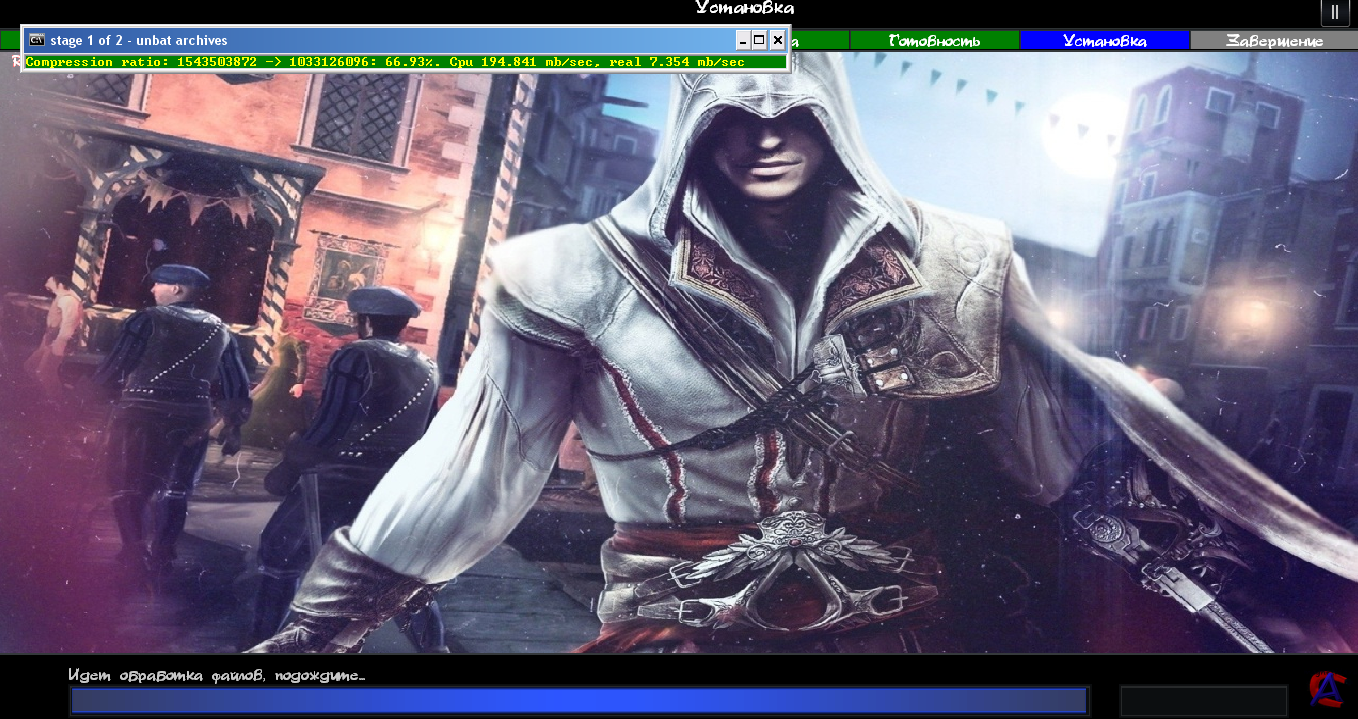The height and width of the screenshot is (719, 1358).
Task: Minimize the unbat archives console window
Action: (x=742, y=41)
